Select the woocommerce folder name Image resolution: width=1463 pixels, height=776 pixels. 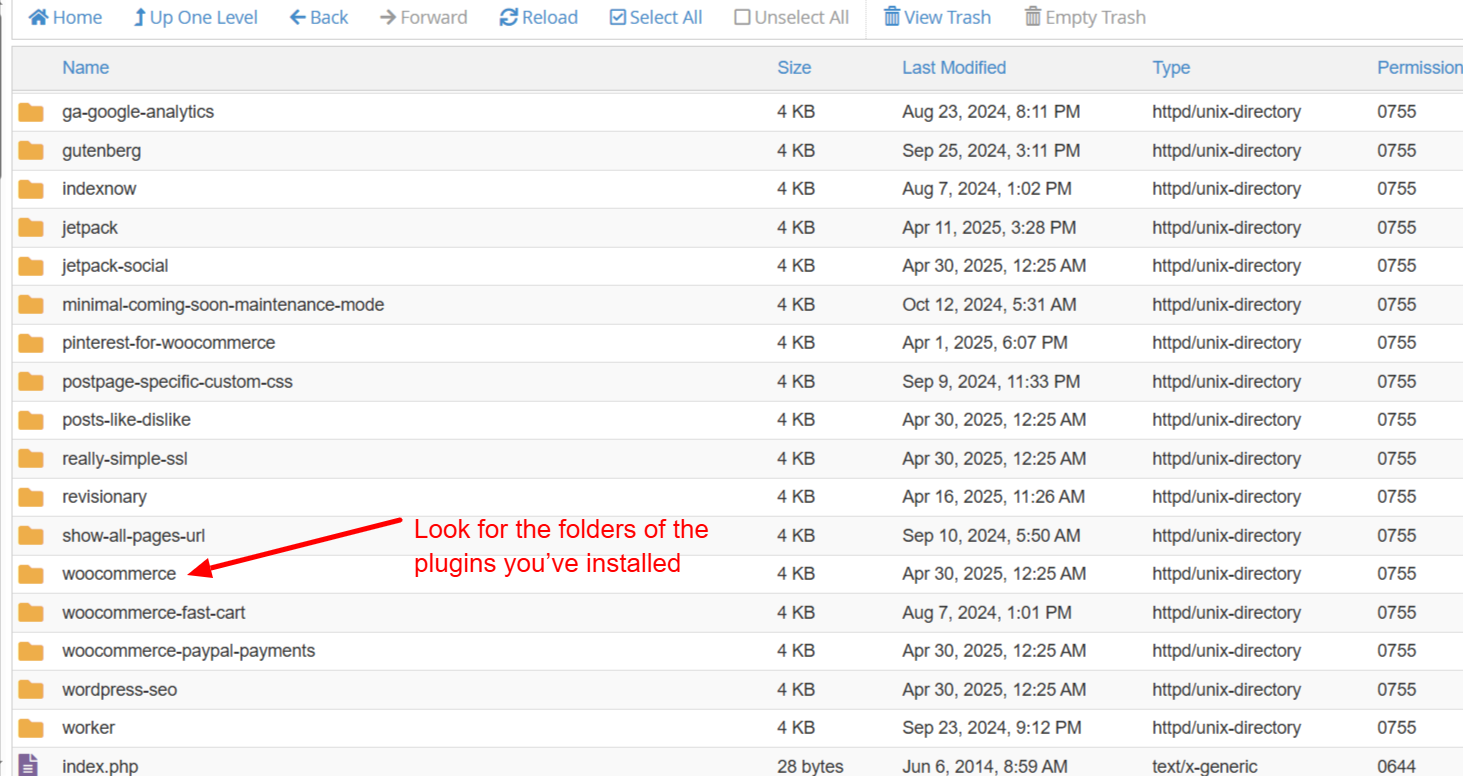(x=119, y=574)
